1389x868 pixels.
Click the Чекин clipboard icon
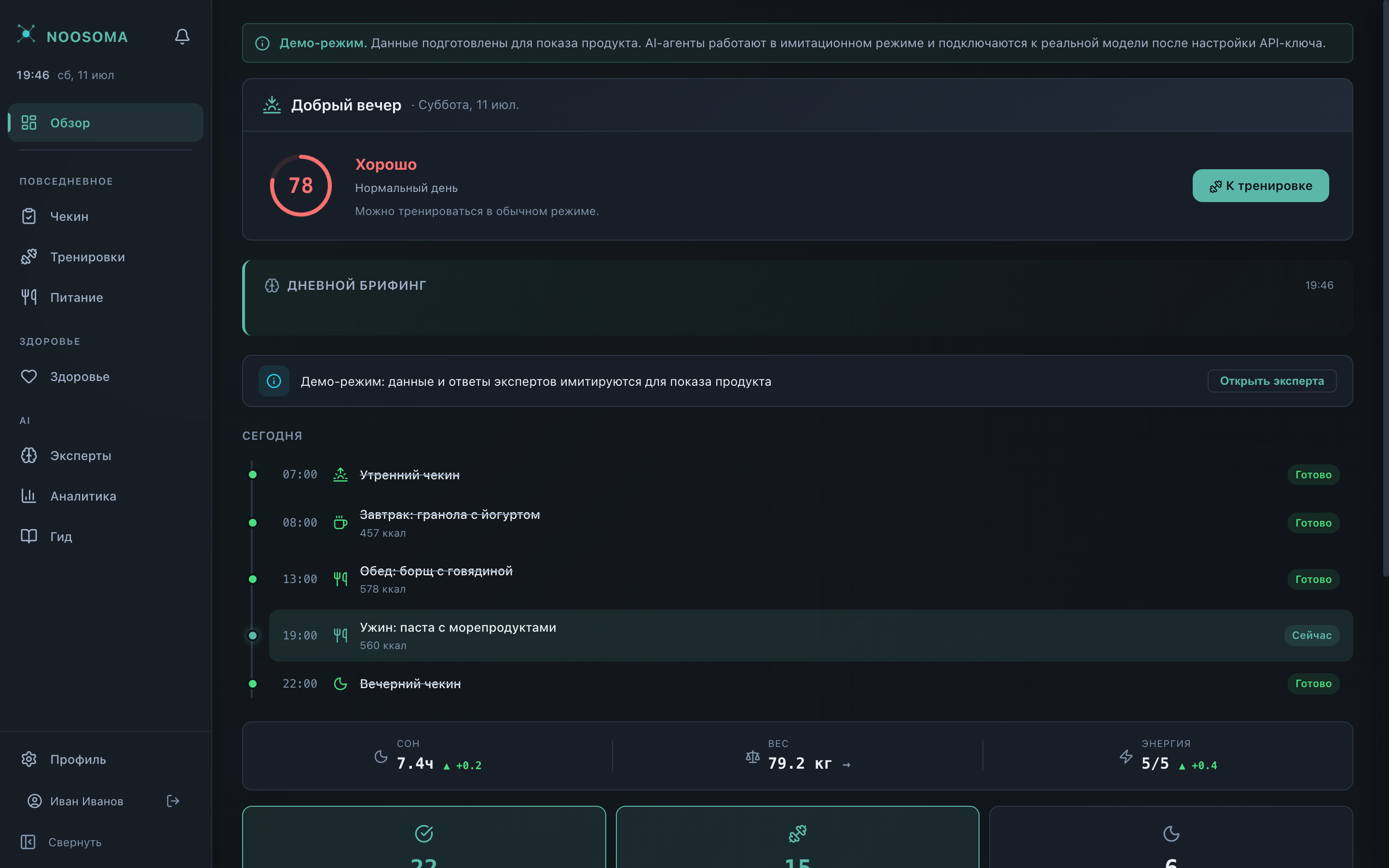pyautogui.click(x=29, y=217)
